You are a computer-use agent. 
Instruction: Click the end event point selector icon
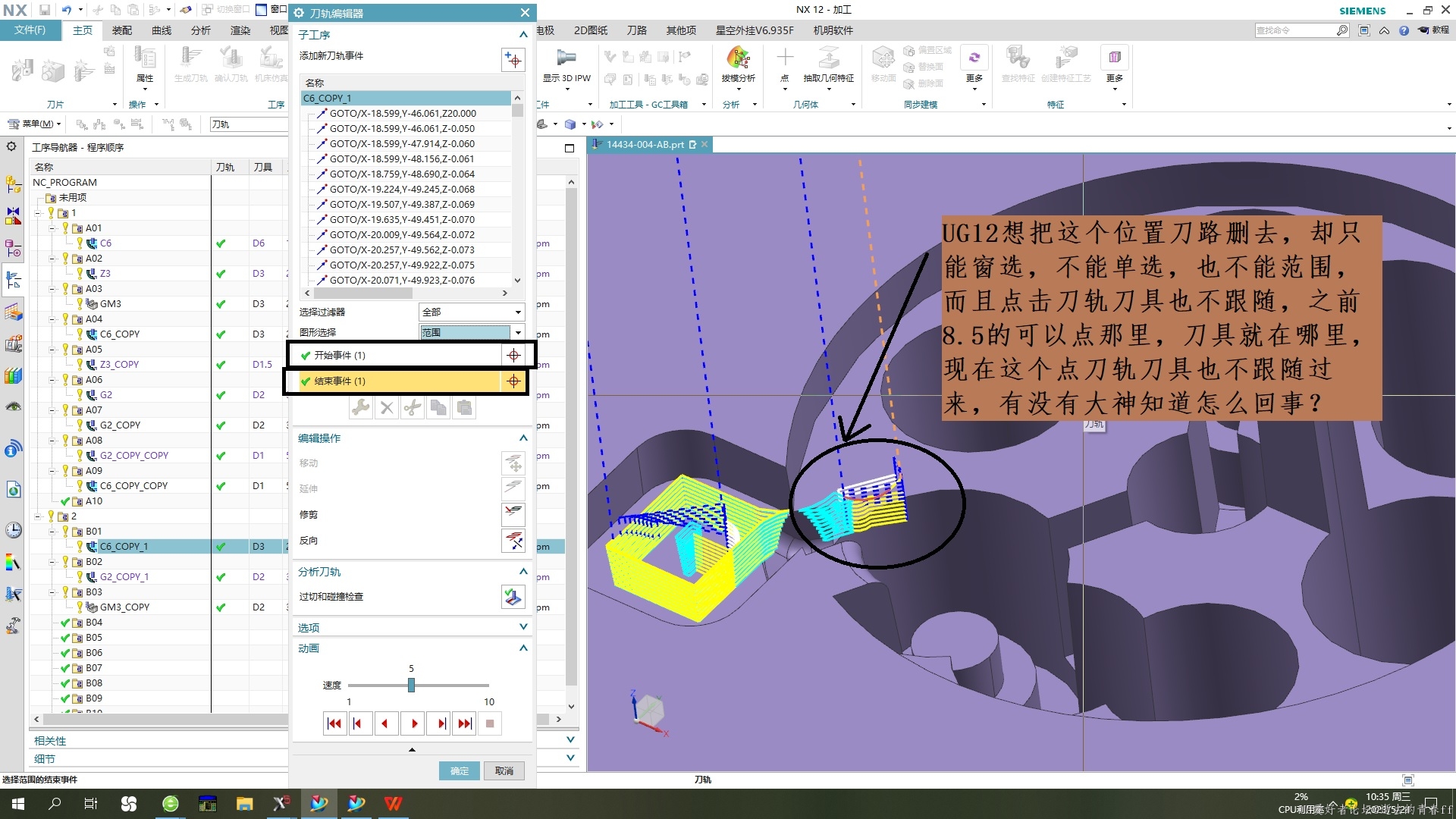click(x=513, y=381)
